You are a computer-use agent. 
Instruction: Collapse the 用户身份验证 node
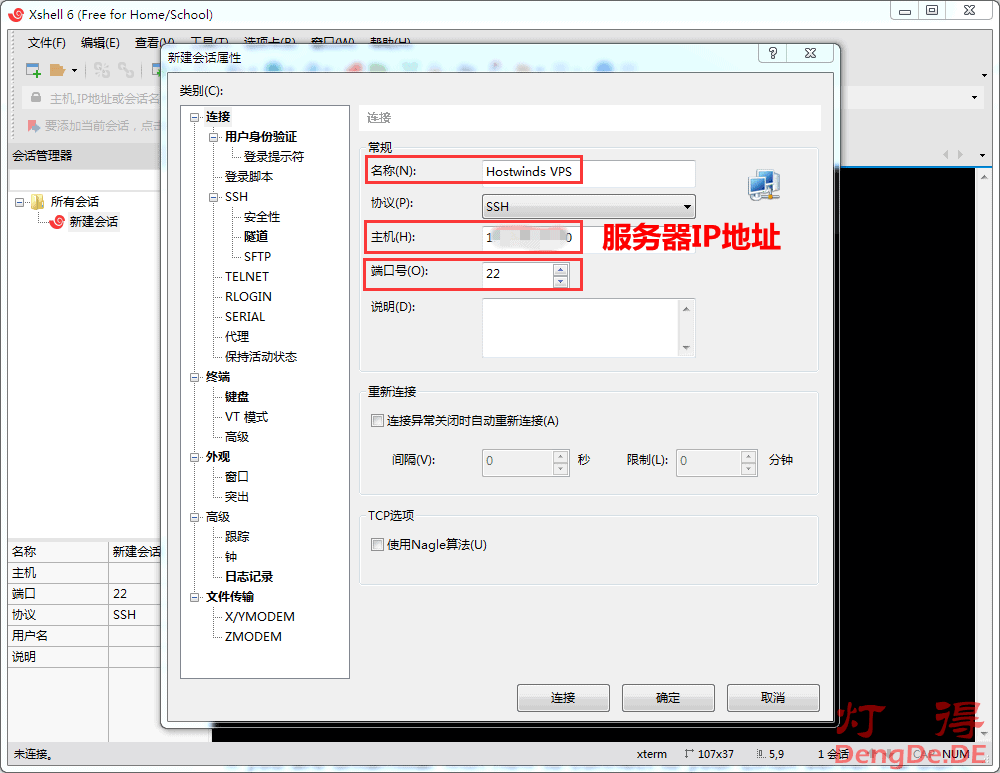pos(213,137)
